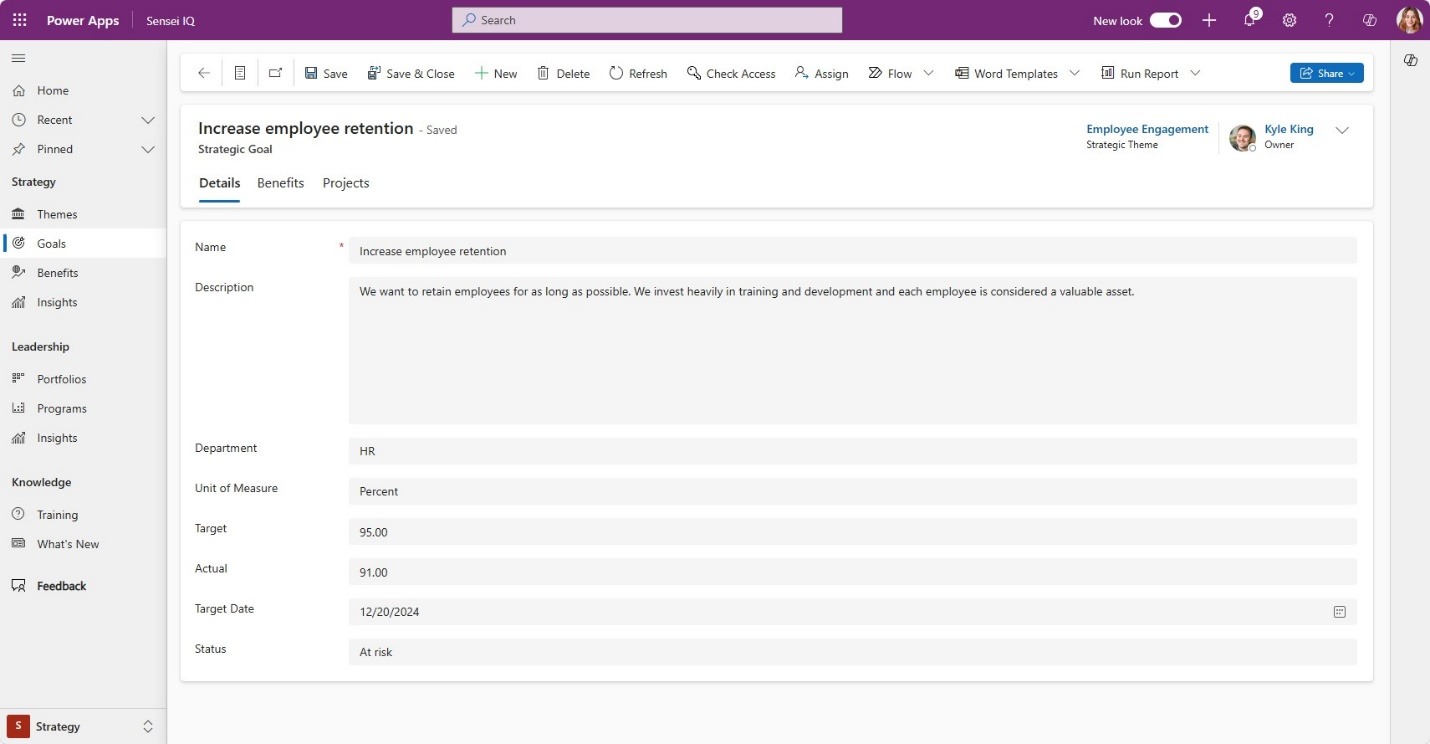Open the Employee Engagement theme link

[1147, 129]
